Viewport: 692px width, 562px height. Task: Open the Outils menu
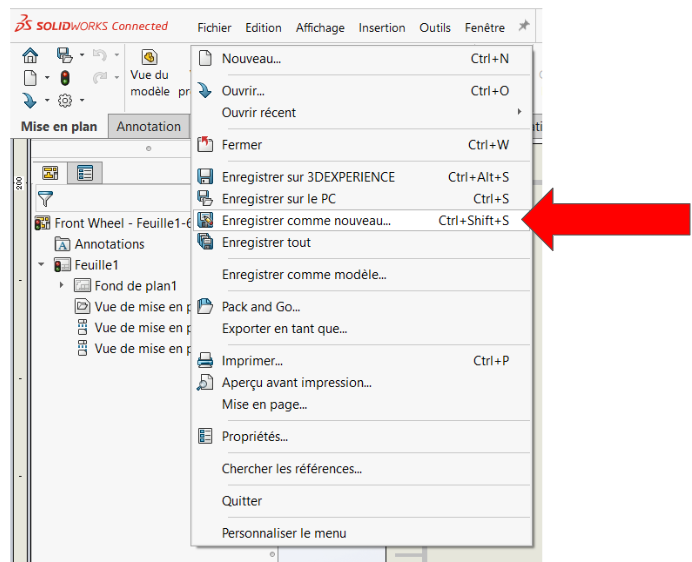coord(435,28)
